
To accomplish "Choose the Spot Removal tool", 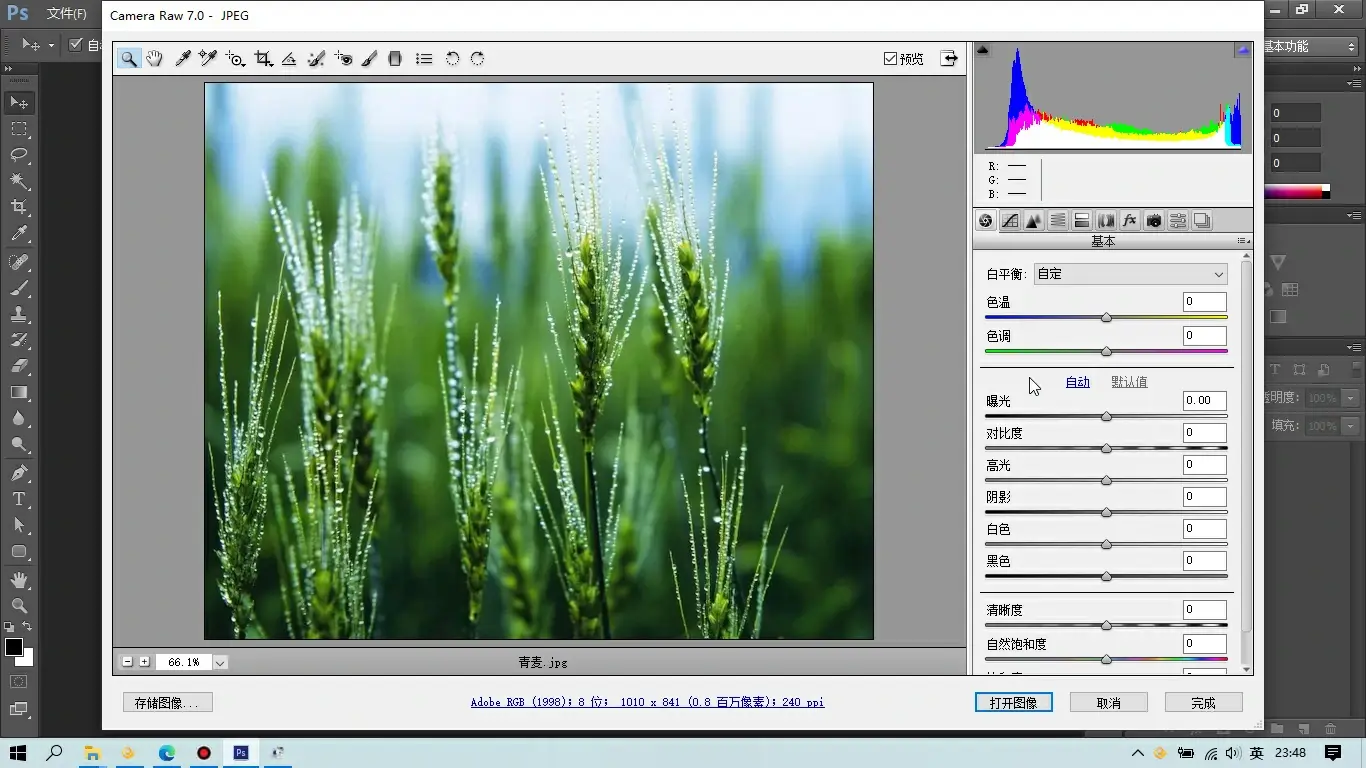I will pyautogui.click(x=316, y=59).
